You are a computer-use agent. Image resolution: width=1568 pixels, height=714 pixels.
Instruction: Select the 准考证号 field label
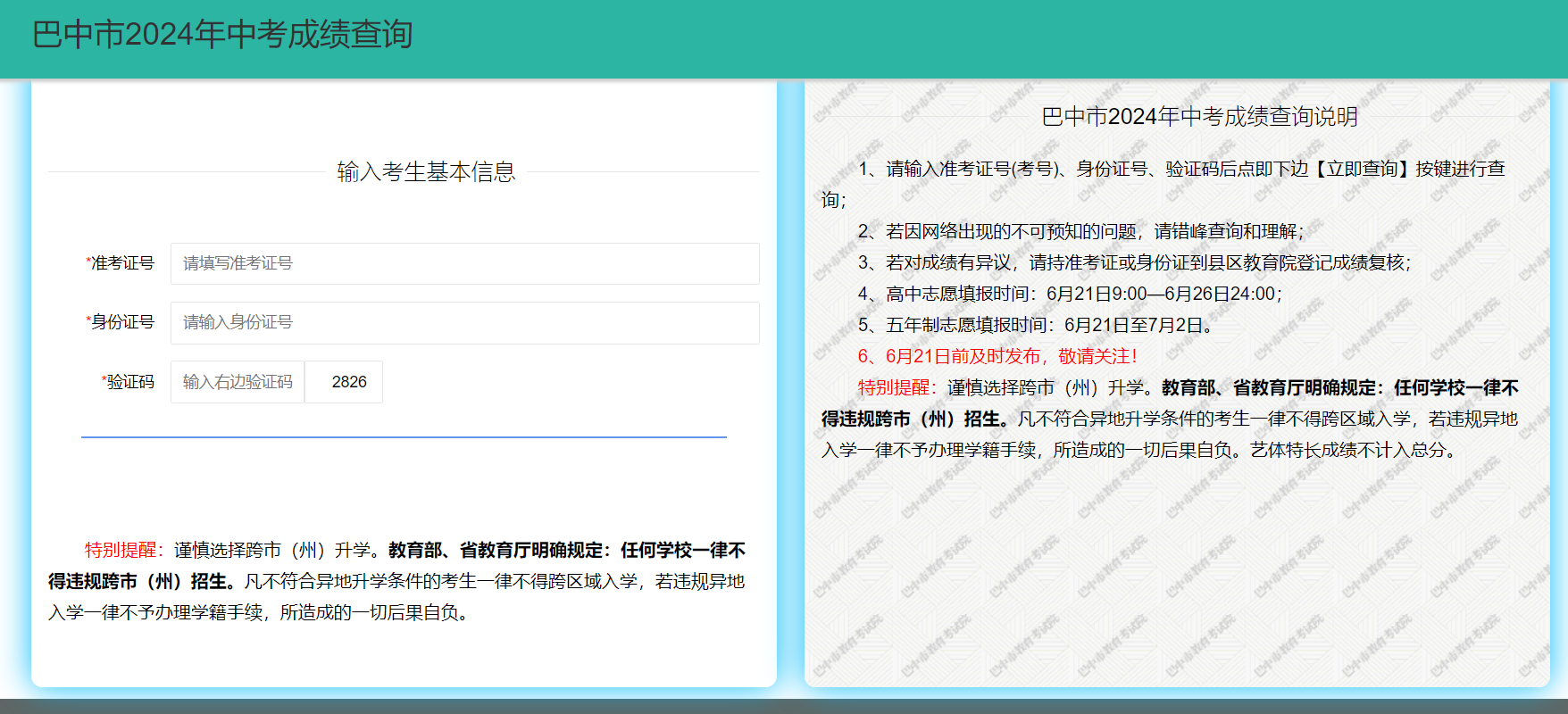point(121,263)
